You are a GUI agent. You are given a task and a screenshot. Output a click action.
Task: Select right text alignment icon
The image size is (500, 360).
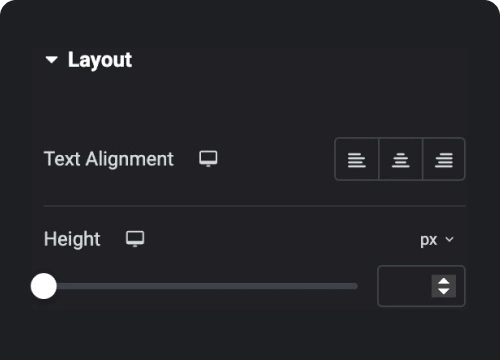pos(444,159)
